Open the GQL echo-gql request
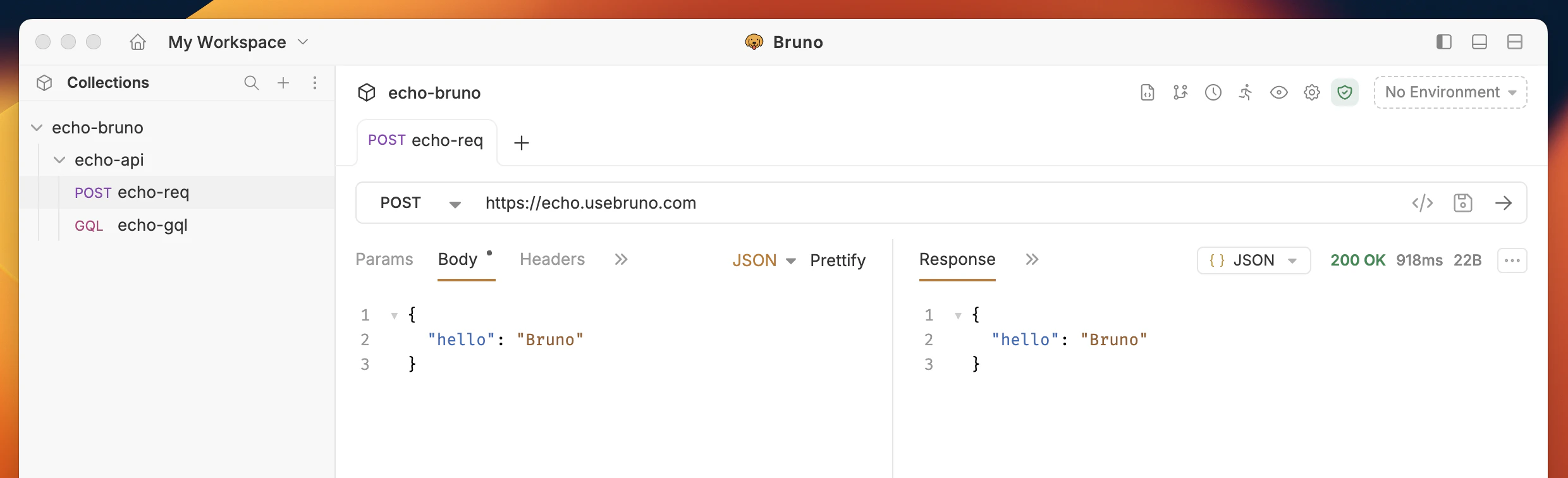Image resolution: width=1568 pixels, height=478 pixels. click(177, 225)
